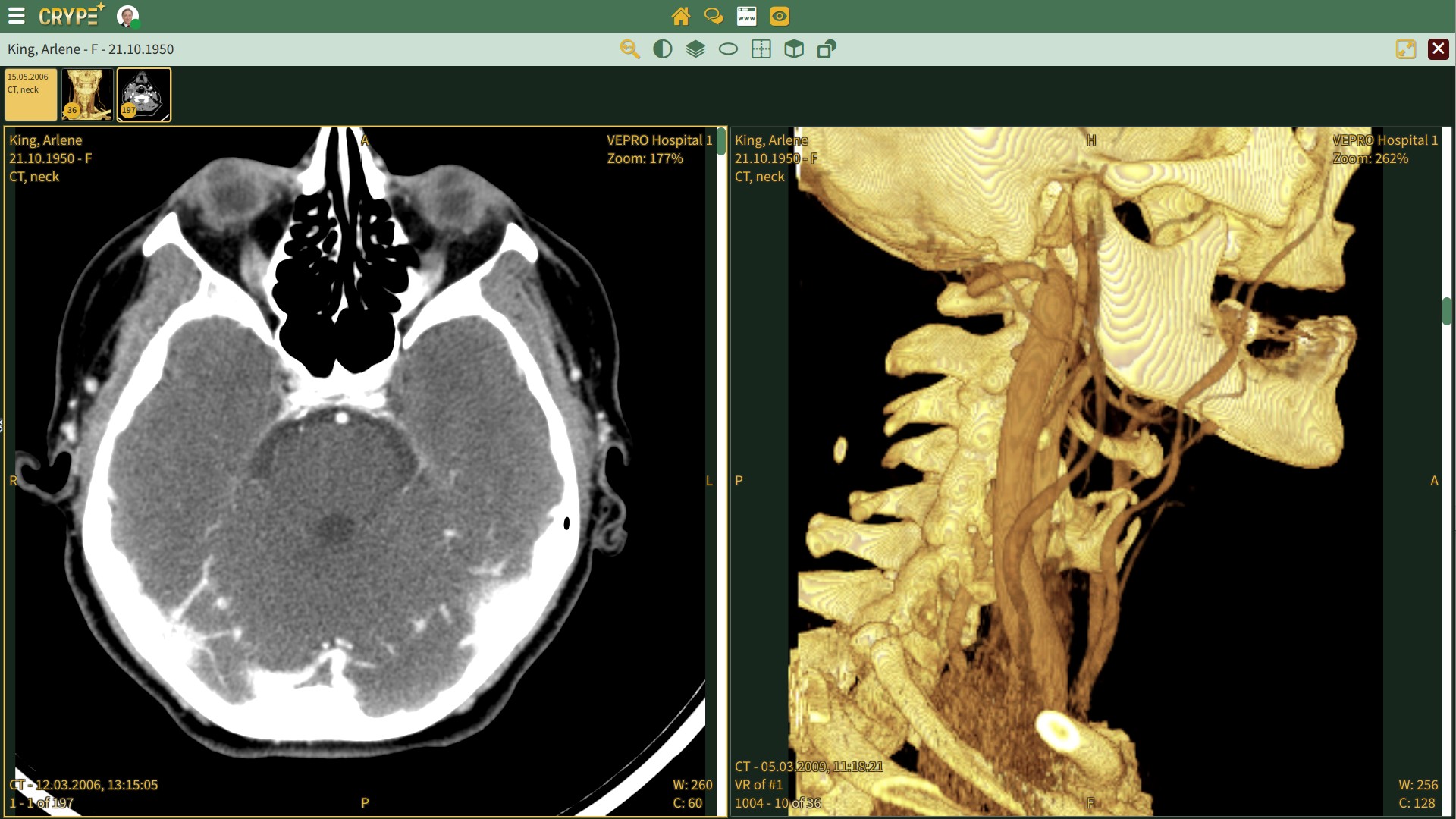Open the 36-image 3D neck series thumbnail

tap(88, 95)
